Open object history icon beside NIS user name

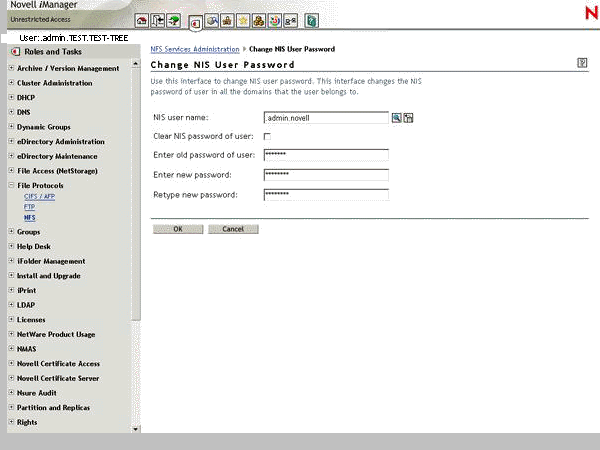[x=408, y=118]
